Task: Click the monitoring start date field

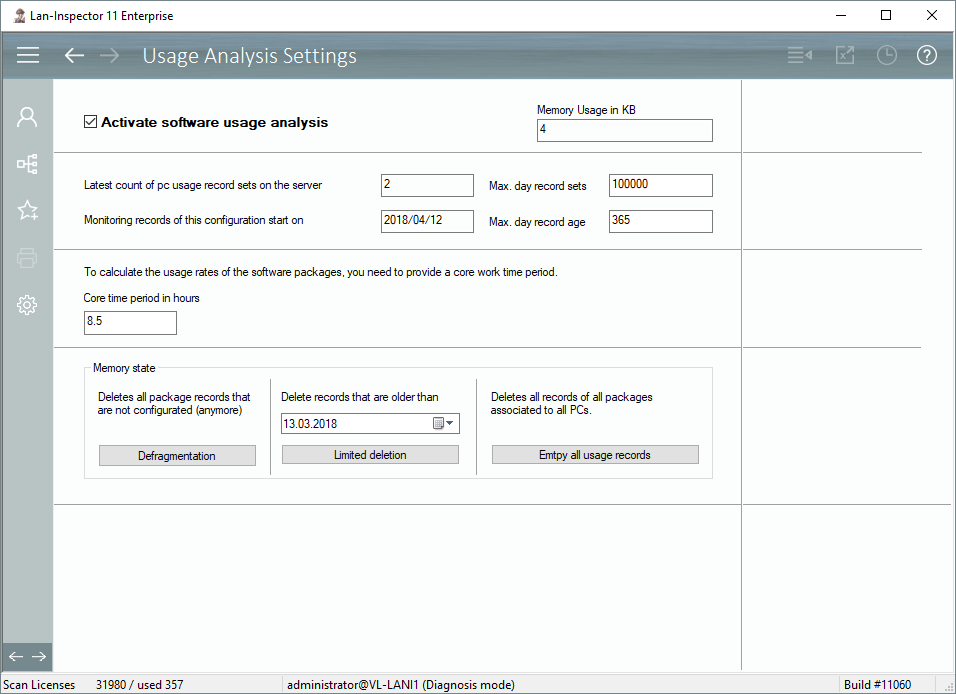Action: [427, 221]
